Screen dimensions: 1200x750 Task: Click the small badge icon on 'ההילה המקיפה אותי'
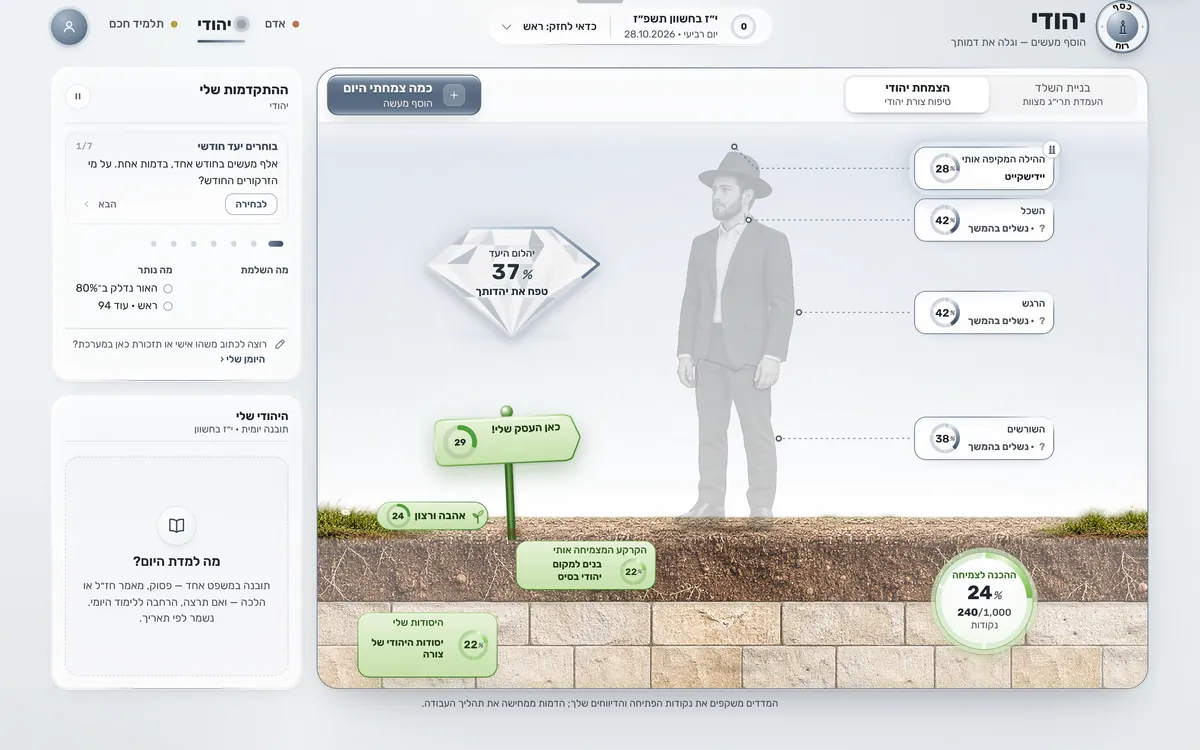[x=1051, y=149]
